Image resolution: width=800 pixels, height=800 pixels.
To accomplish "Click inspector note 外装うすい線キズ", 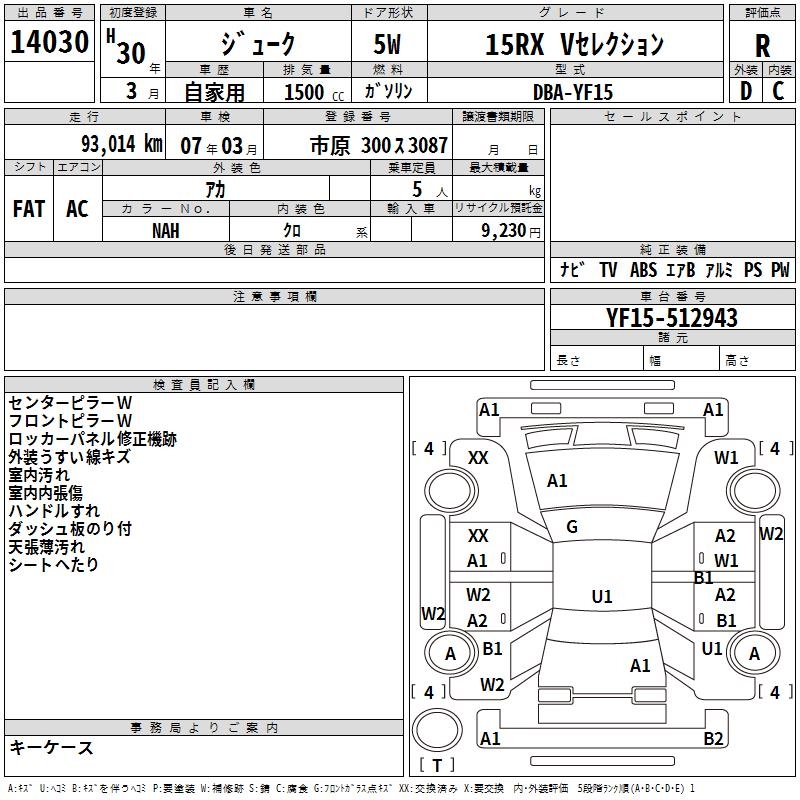I will point(69,457).
